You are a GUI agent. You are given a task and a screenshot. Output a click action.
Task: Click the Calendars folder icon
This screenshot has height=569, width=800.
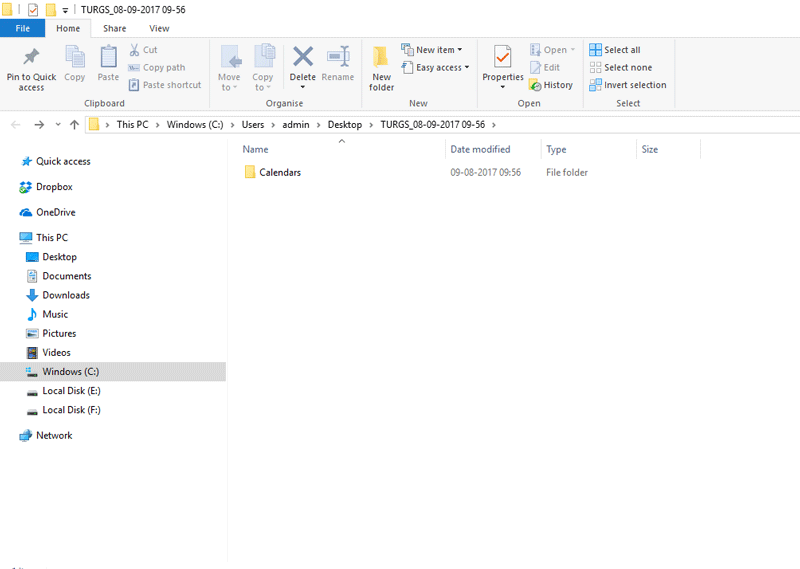point(250,172)
